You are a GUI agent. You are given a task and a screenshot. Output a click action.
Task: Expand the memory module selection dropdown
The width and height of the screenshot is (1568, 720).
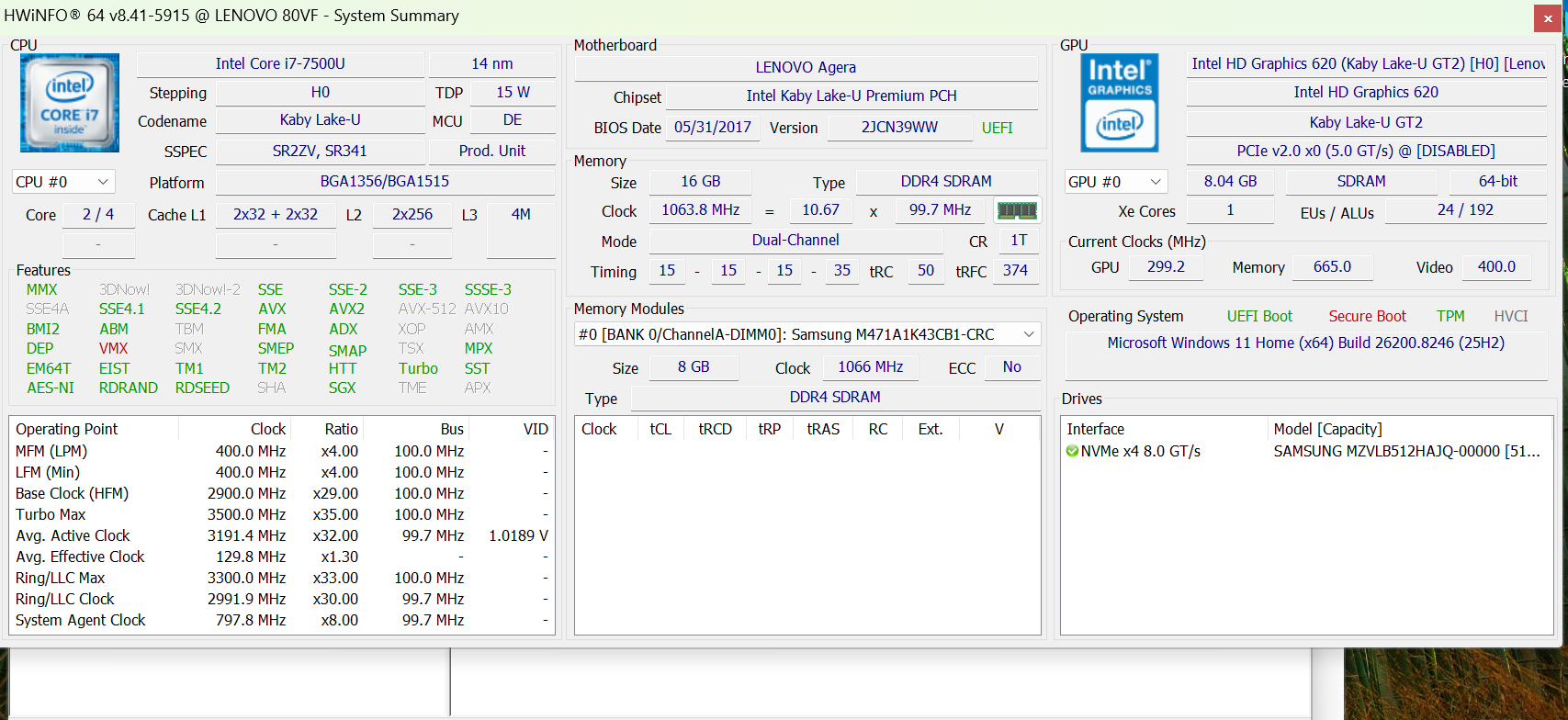click(x=807, y=334)
